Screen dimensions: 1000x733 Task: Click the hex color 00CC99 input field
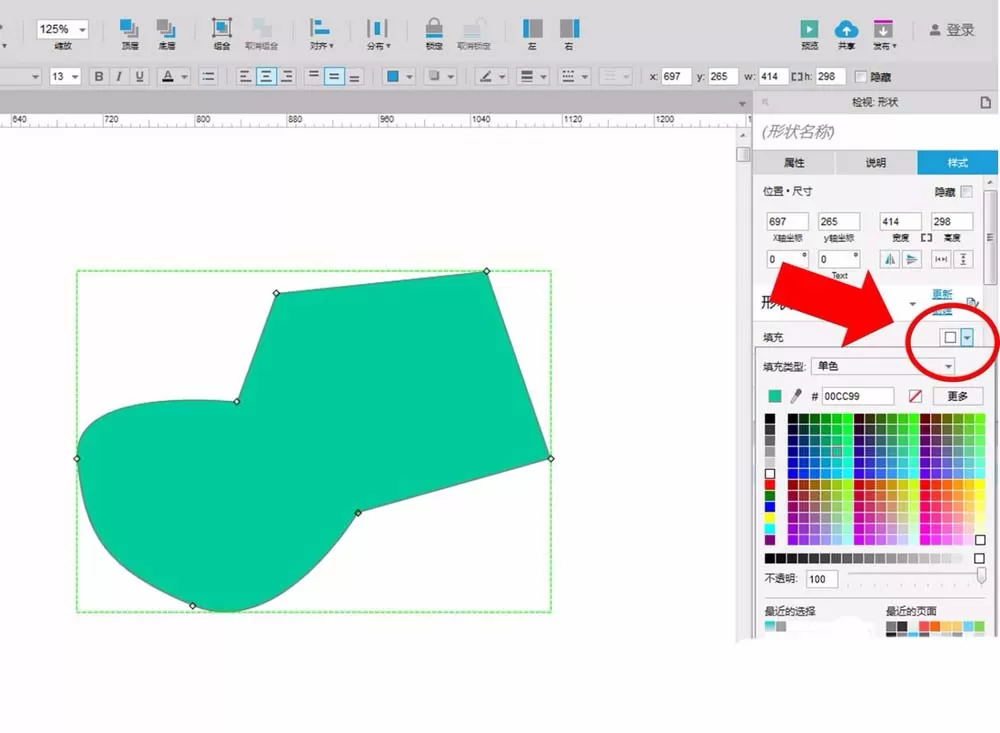click(x=857, y=396)
